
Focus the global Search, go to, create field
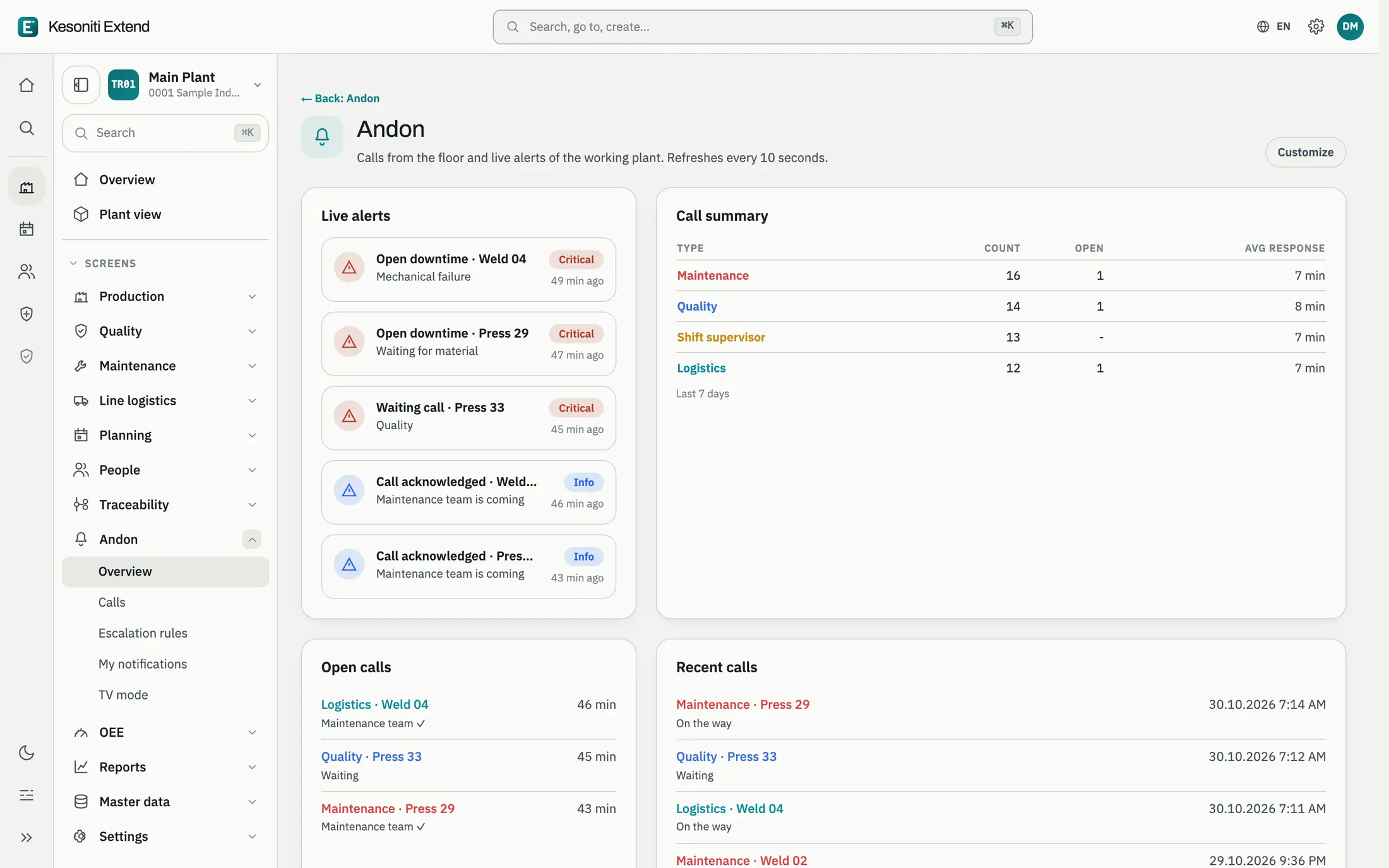pos(762,27)
